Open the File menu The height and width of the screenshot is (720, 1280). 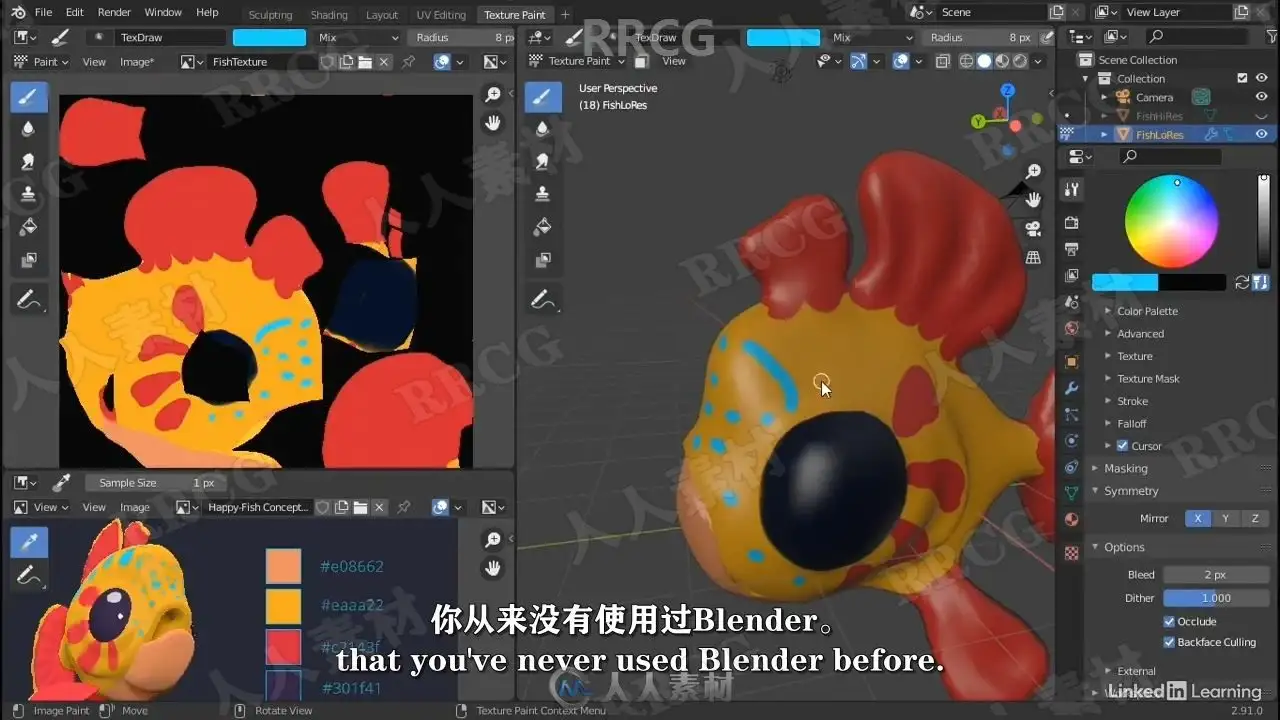click(43, 12)
